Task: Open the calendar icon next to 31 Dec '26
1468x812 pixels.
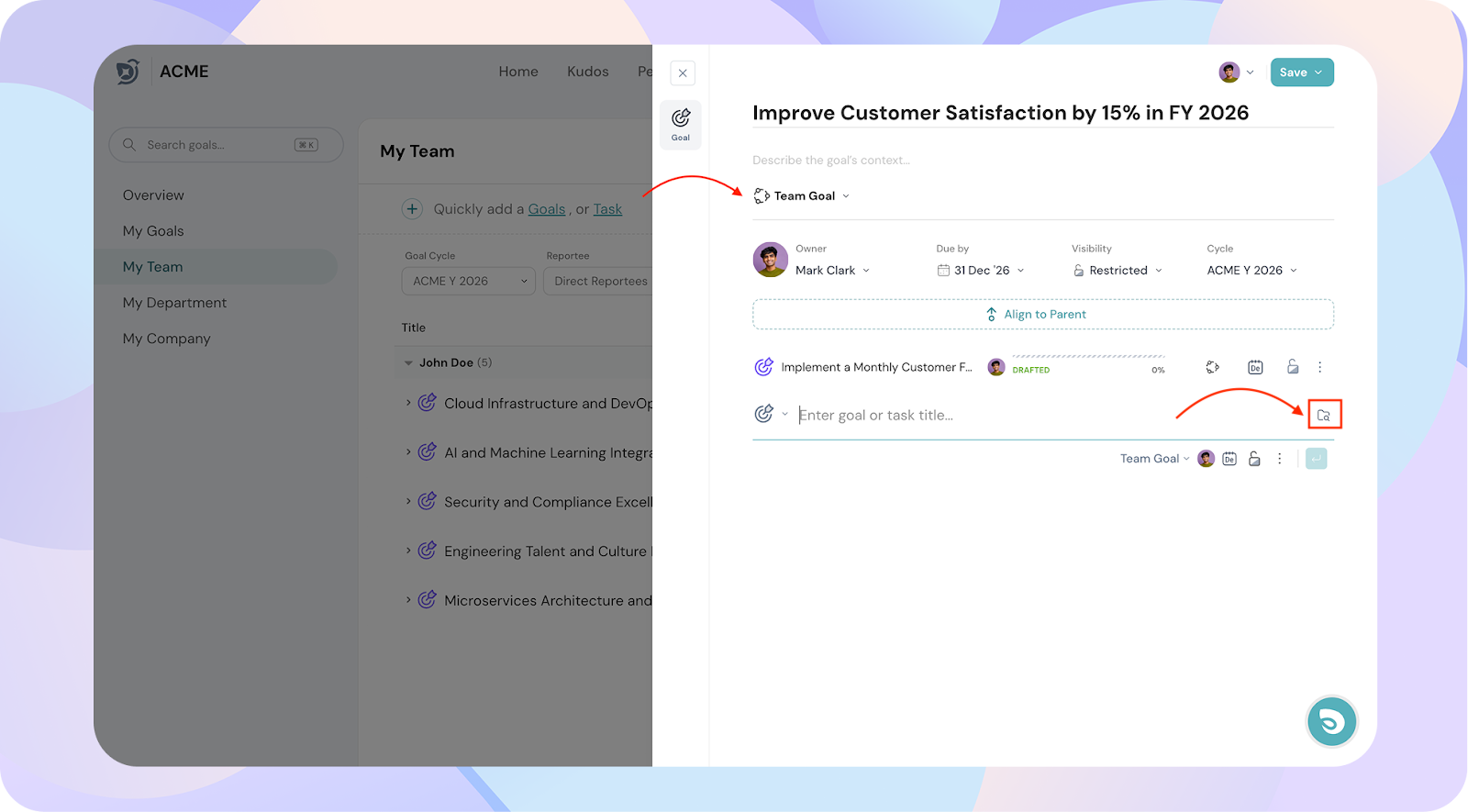Action: tap(943, 271)
